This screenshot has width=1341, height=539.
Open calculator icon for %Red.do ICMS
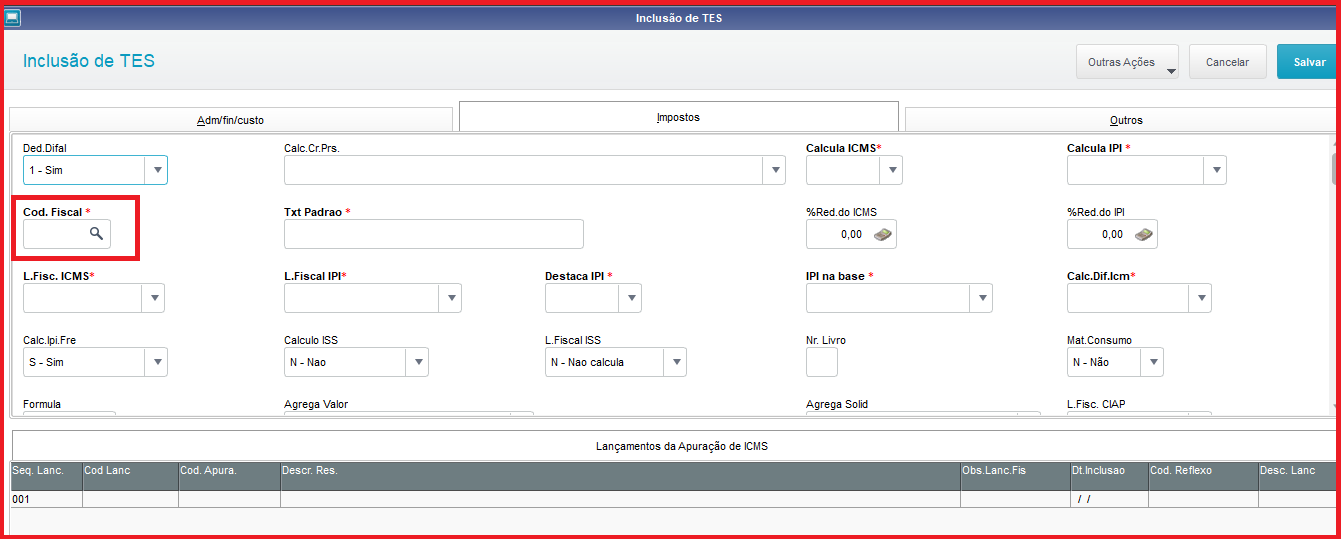point(883,234)
